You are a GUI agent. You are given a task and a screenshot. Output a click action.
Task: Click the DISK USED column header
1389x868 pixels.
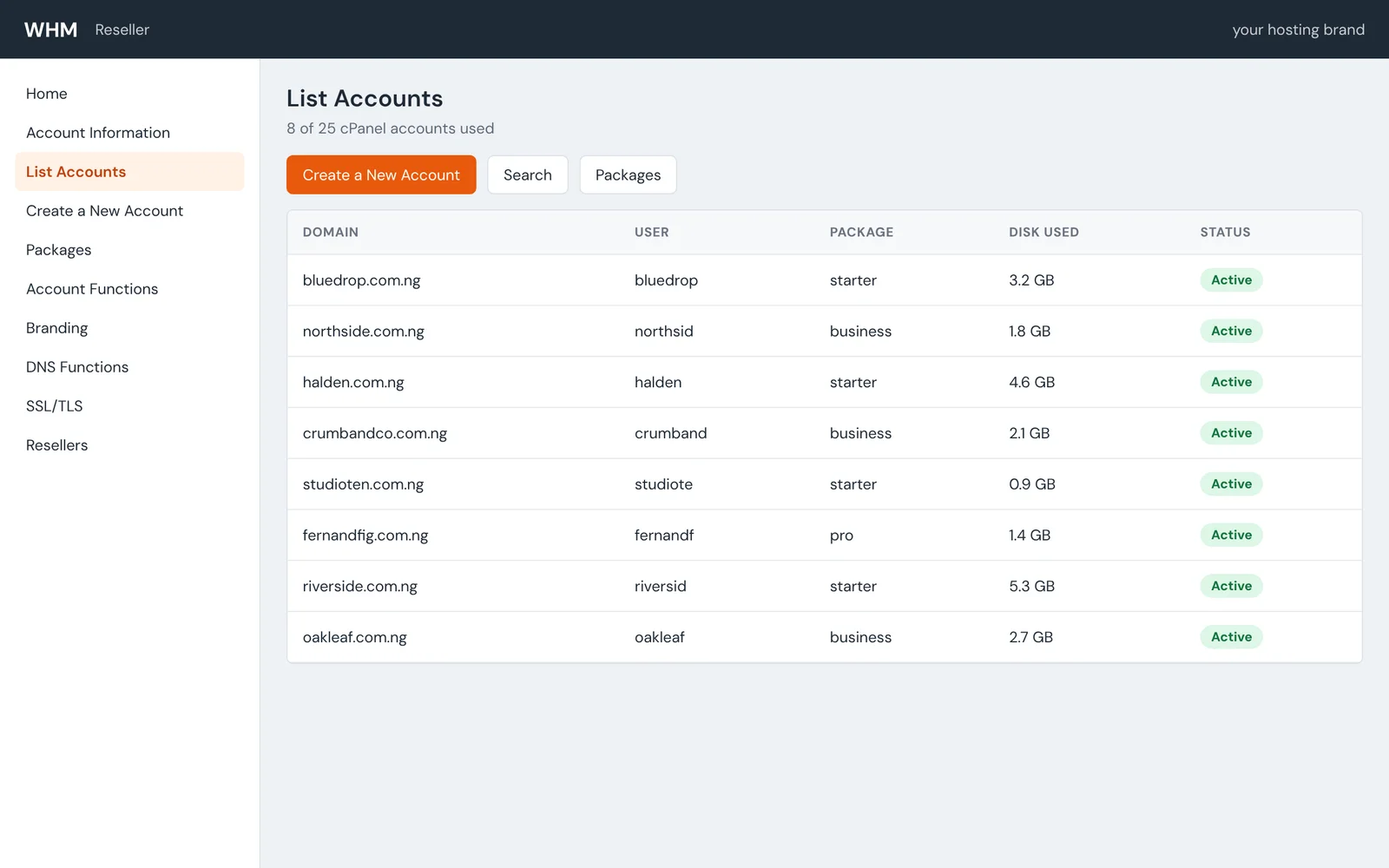(x=1043, y=233)
